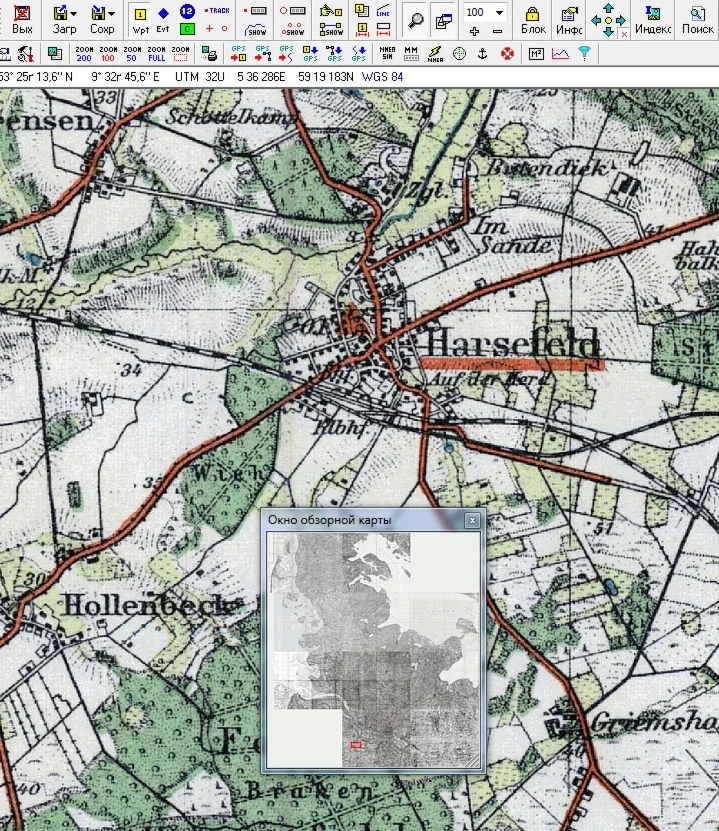This screenshot has height=831, width=719.
Task: Toggle the map overview window icon
Action: [443, 21]
